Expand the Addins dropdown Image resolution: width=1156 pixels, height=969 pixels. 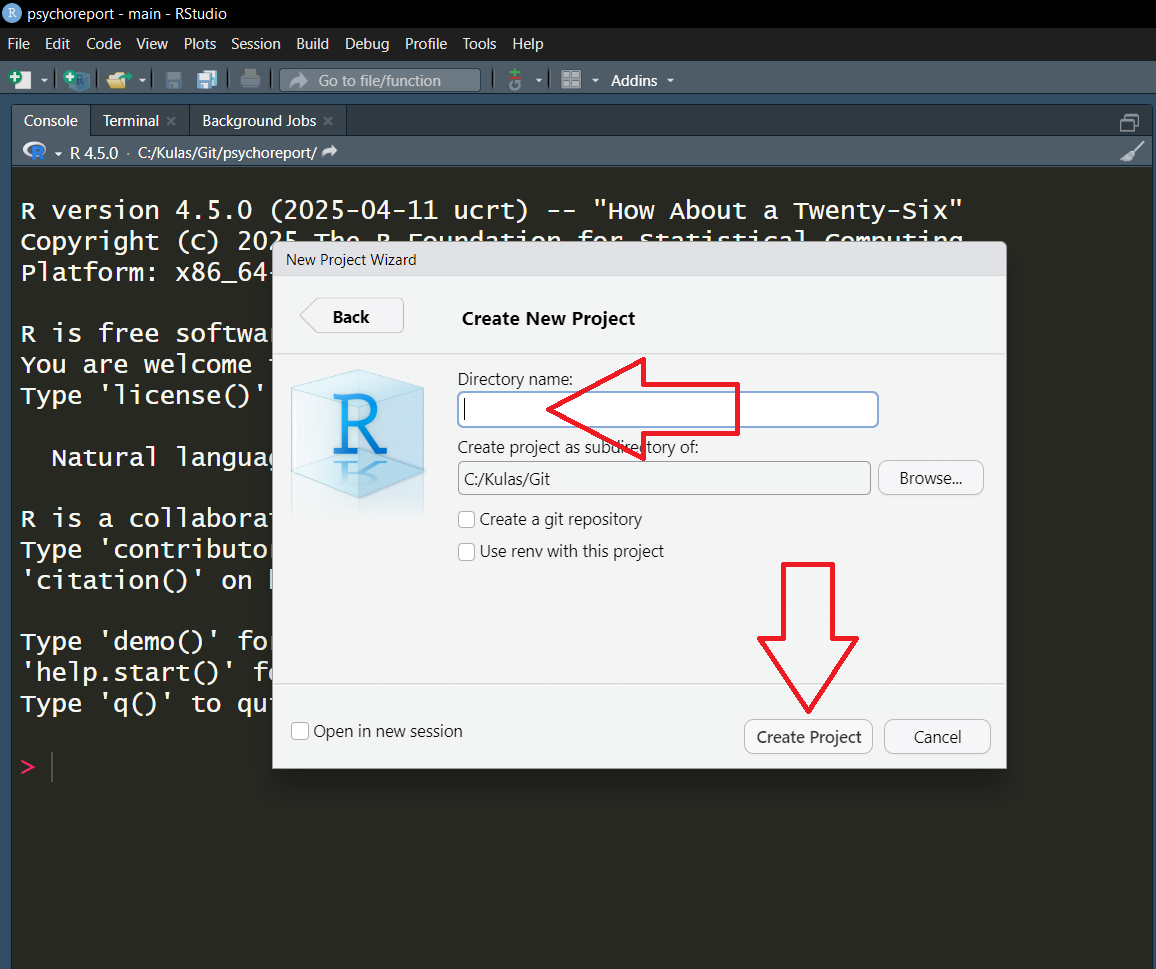642,80
